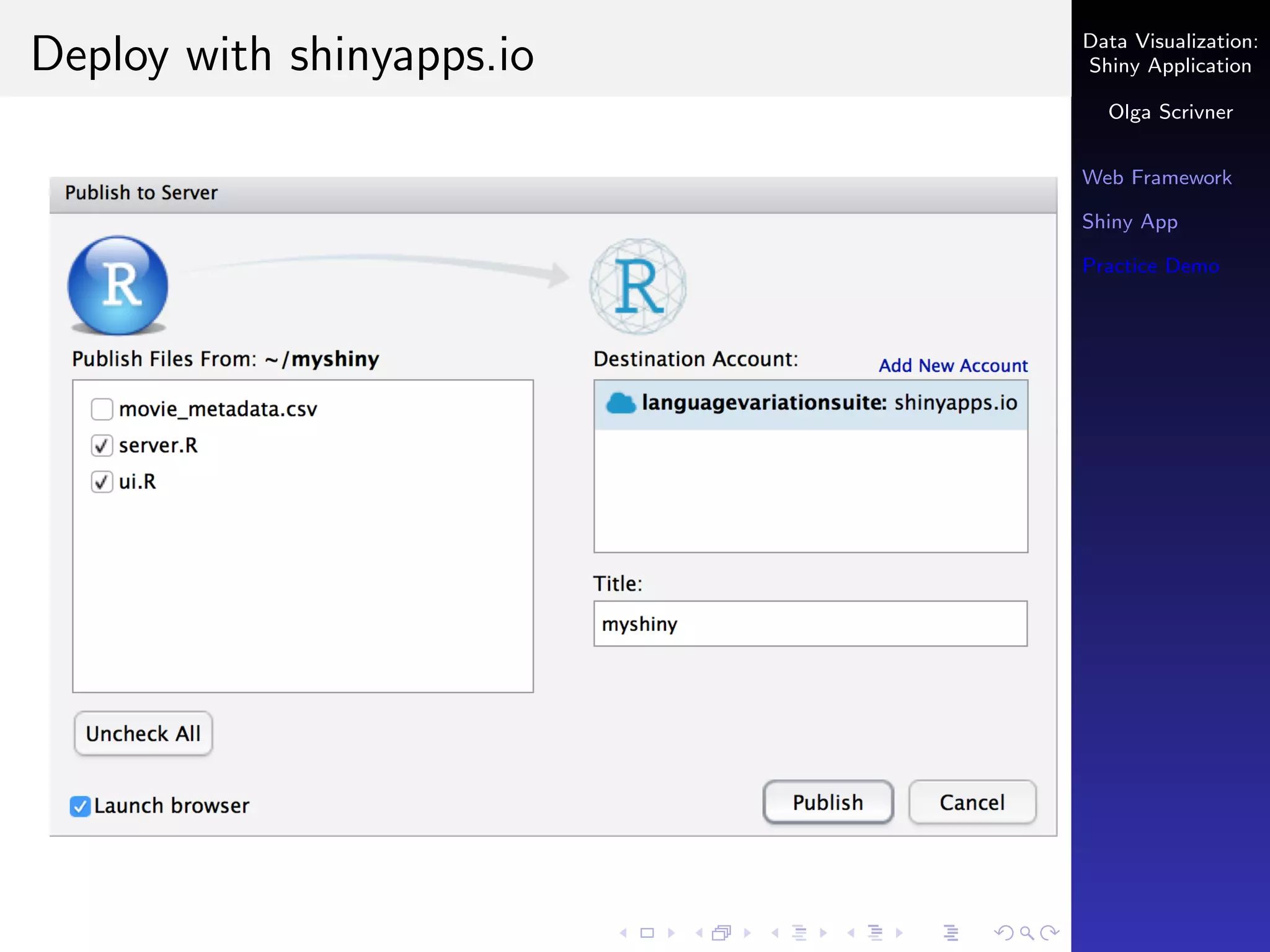Uncheck the server.R checkbox

[x=102, y=446]
